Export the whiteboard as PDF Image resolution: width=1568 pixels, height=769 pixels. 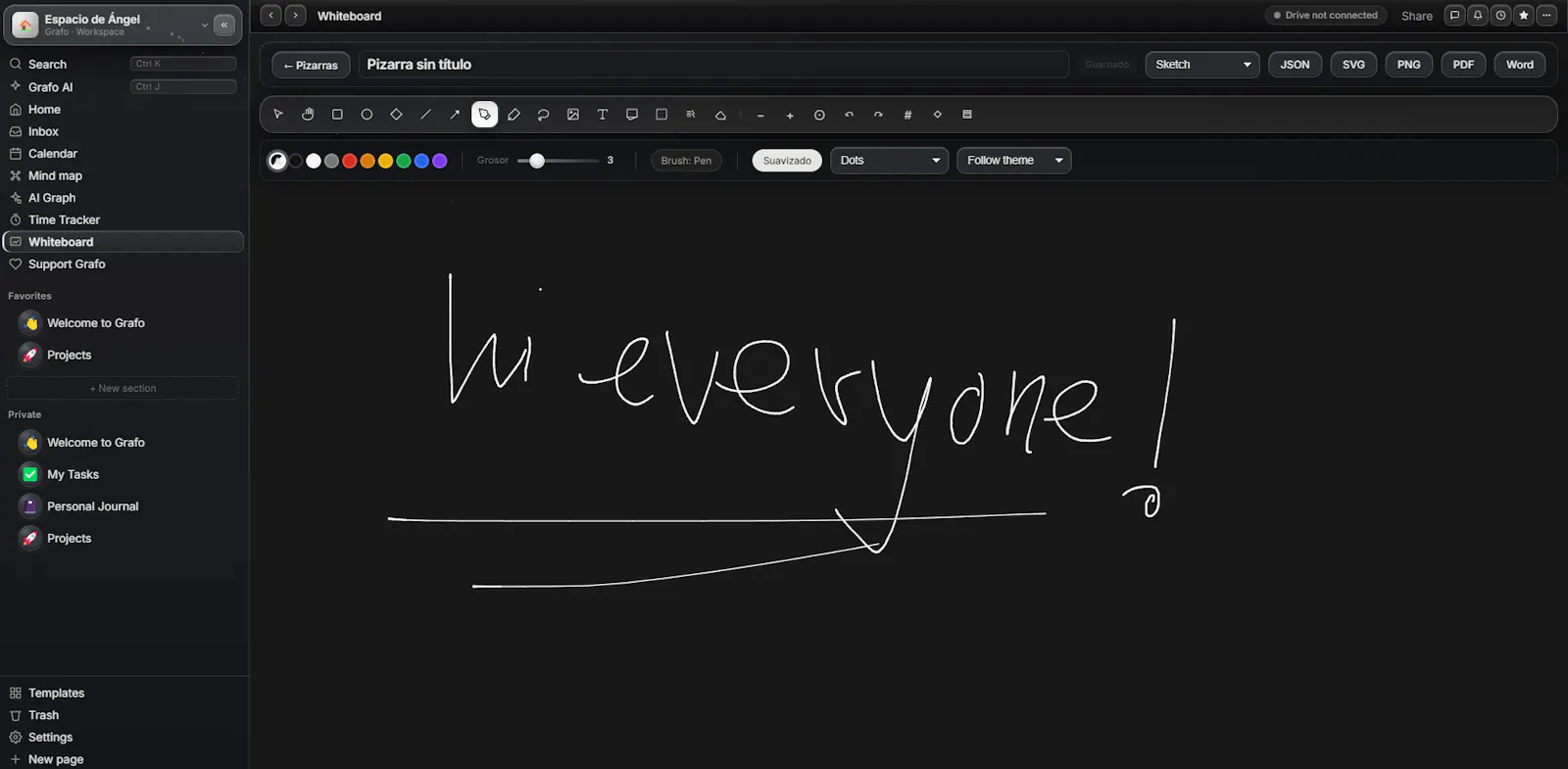1463,65
